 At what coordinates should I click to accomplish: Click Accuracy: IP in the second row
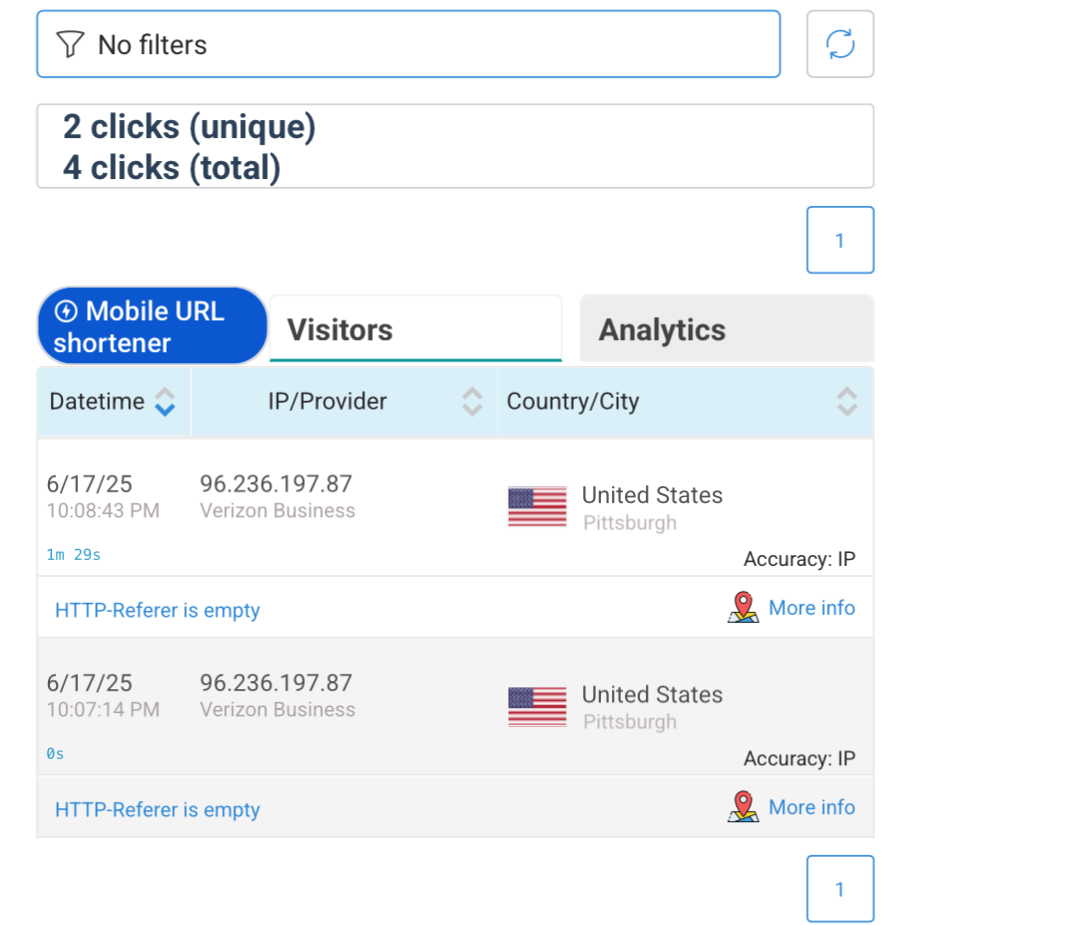coord(799,758)
